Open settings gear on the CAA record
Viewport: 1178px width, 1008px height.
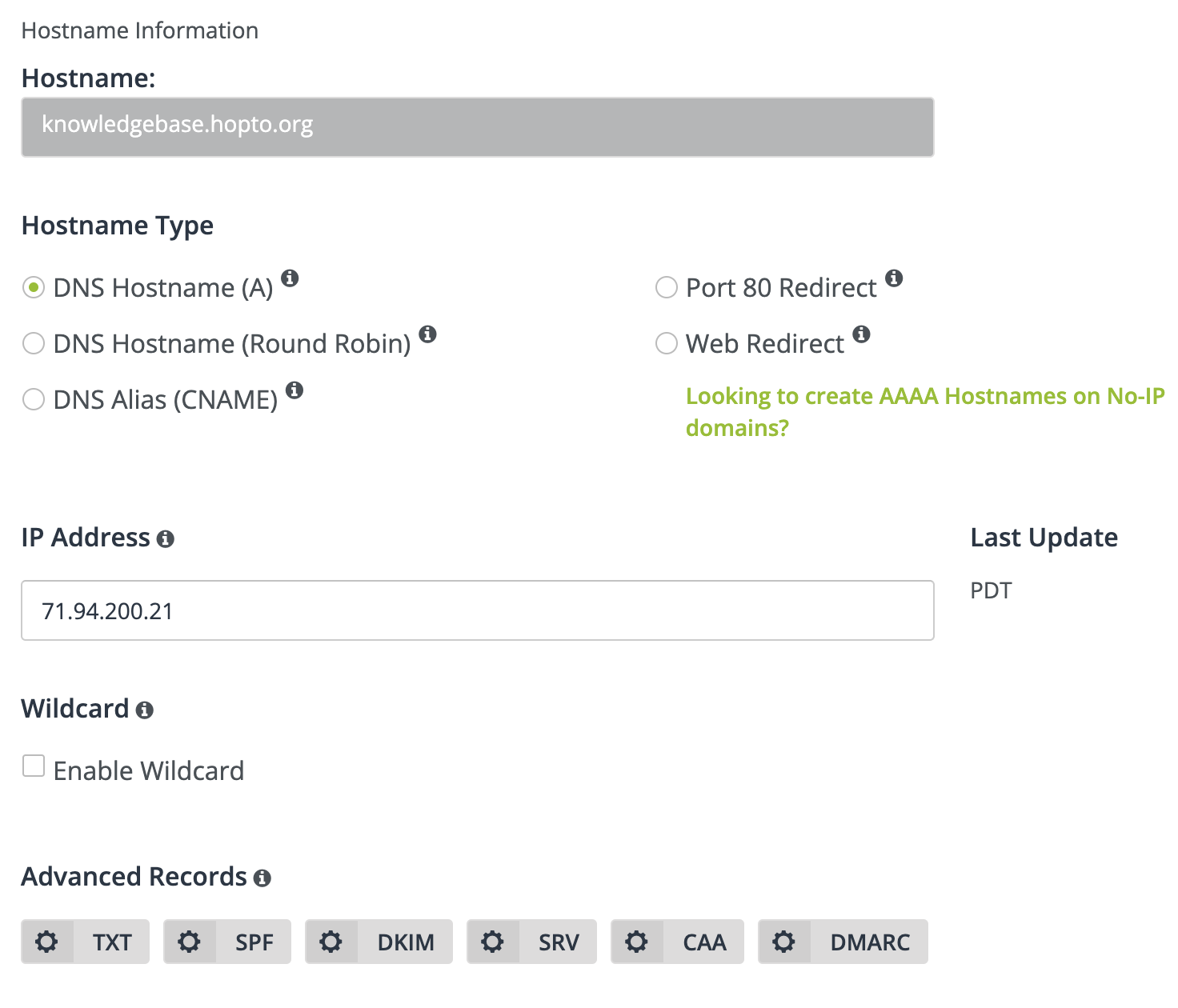pos(637,942)
